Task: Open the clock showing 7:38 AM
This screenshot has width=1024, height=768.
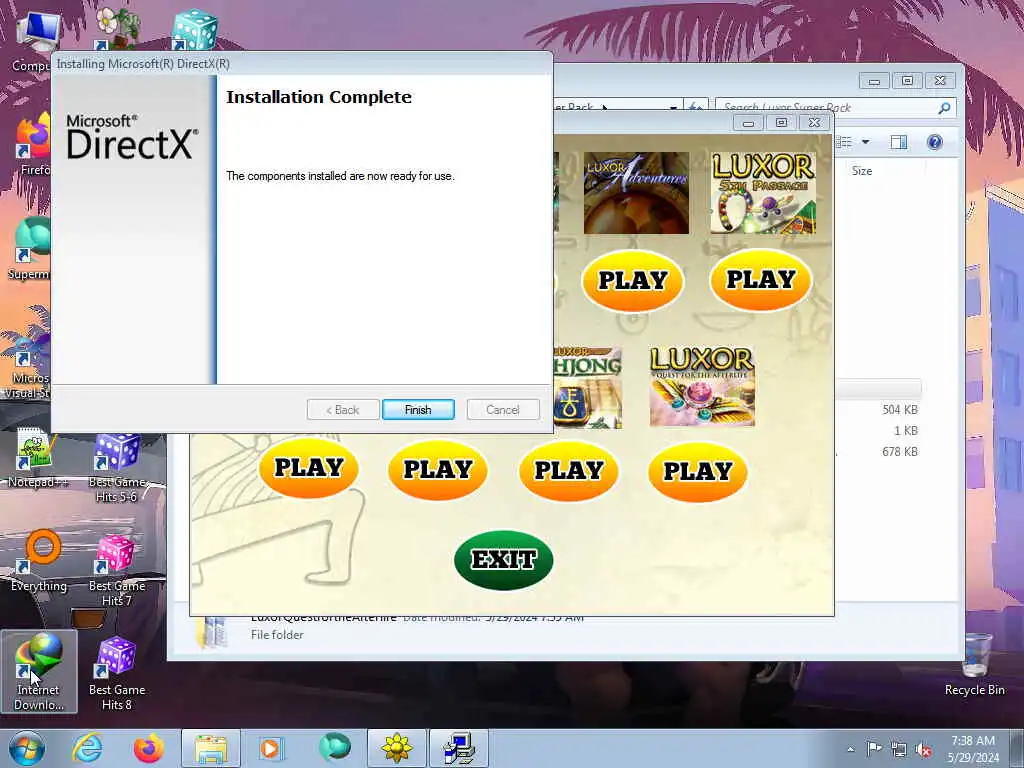Action: coord(973,748)
